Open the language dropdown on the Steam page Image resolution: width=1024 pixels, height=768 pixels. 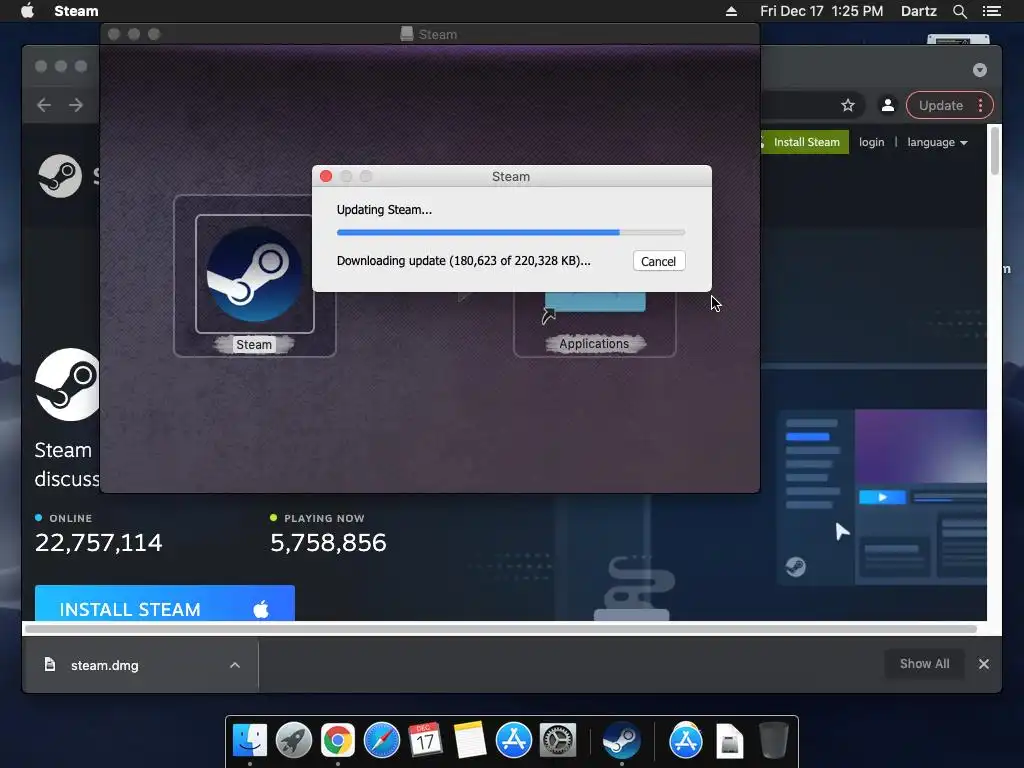pos(937,142)
